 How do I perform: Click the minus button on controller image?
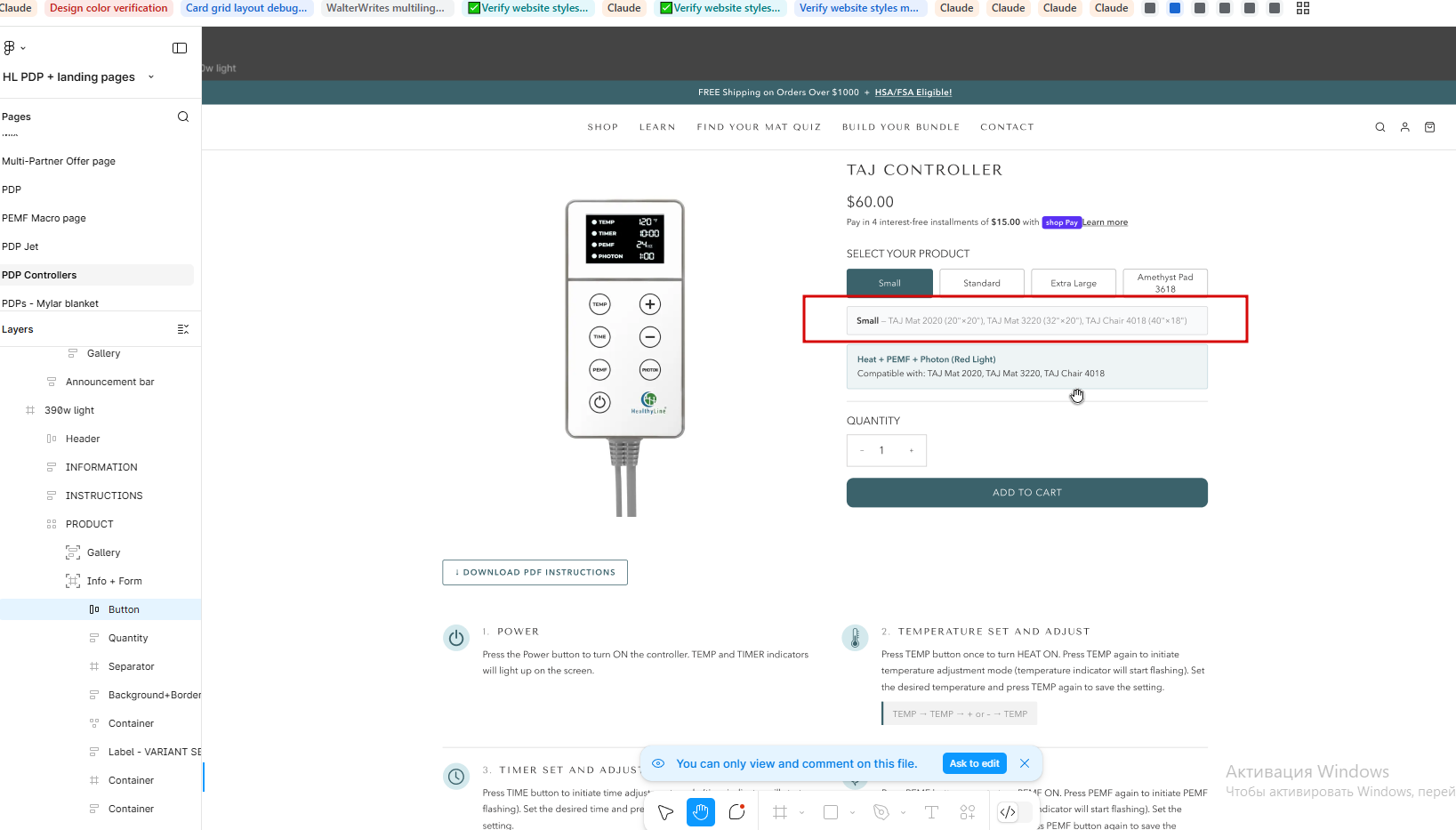650,337
